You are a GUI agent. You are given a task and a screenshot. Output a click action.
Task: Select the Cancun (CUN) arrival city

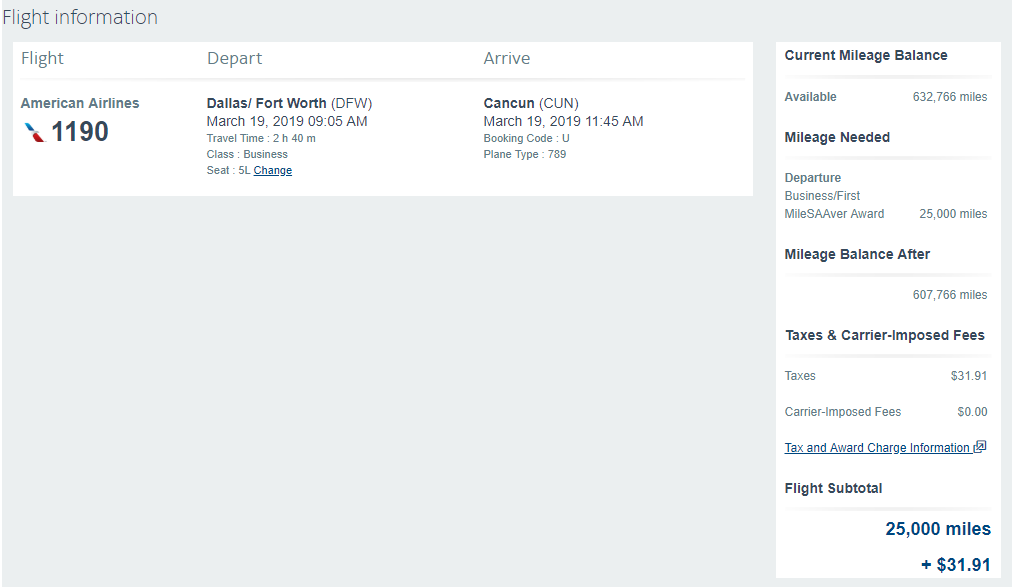pyautogui.click(x=530, y=103)
